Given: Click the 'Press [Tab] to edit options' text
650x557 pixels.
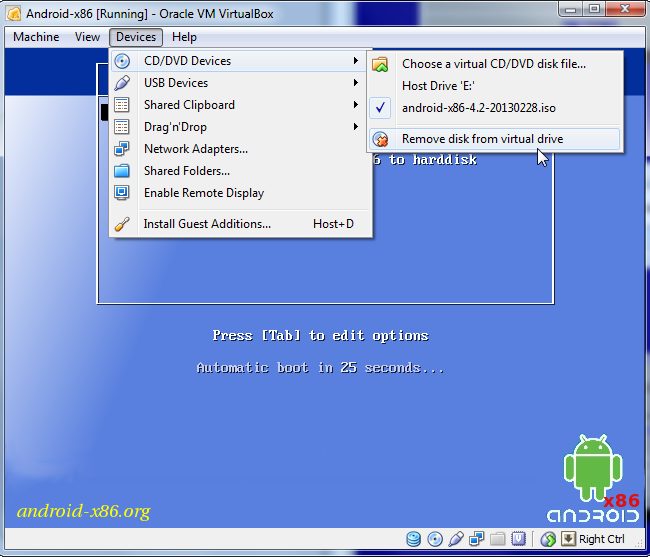Looking at the screenshot, I should pos(320,335).
